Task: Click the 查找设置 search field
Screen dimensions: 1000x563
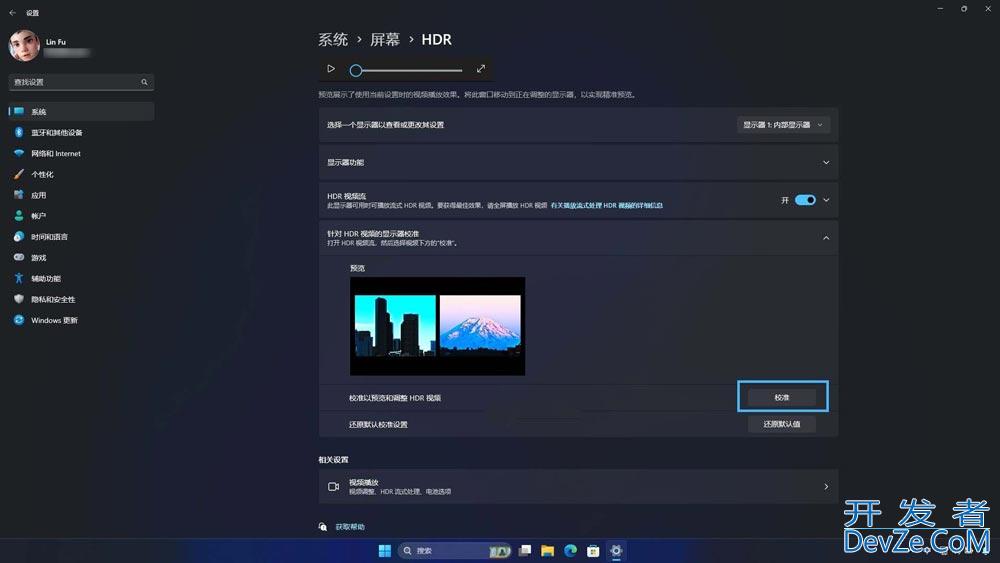Action: (82, 82)
